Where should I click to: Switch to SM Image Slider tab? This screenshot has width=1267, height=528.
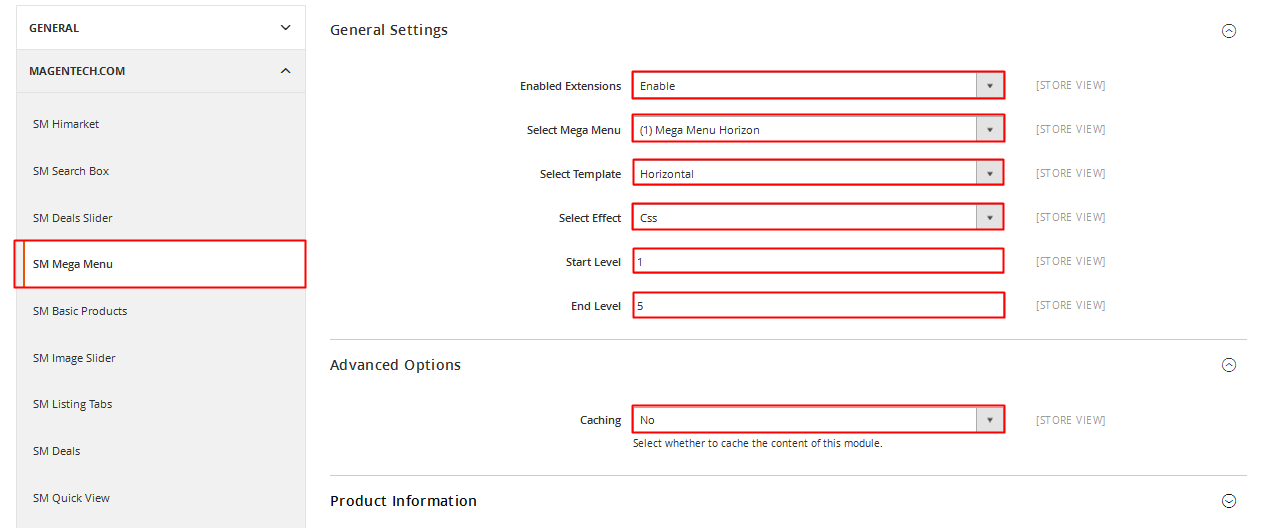[74, 358]
